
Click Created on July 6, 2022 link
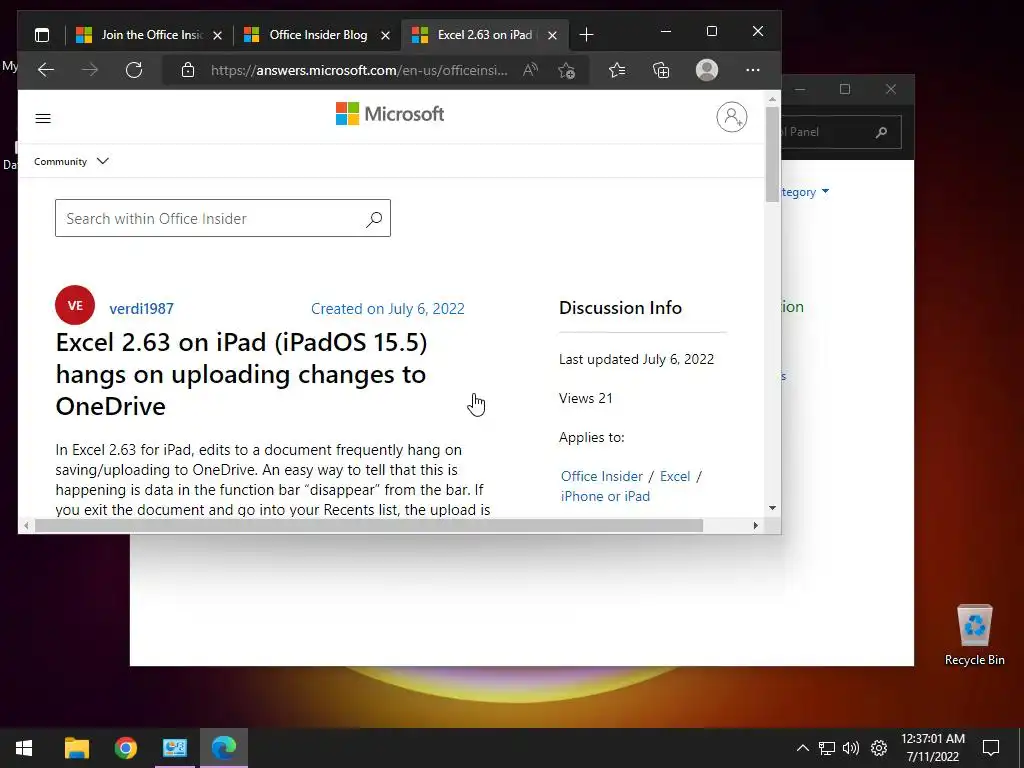tap(387, 308)
